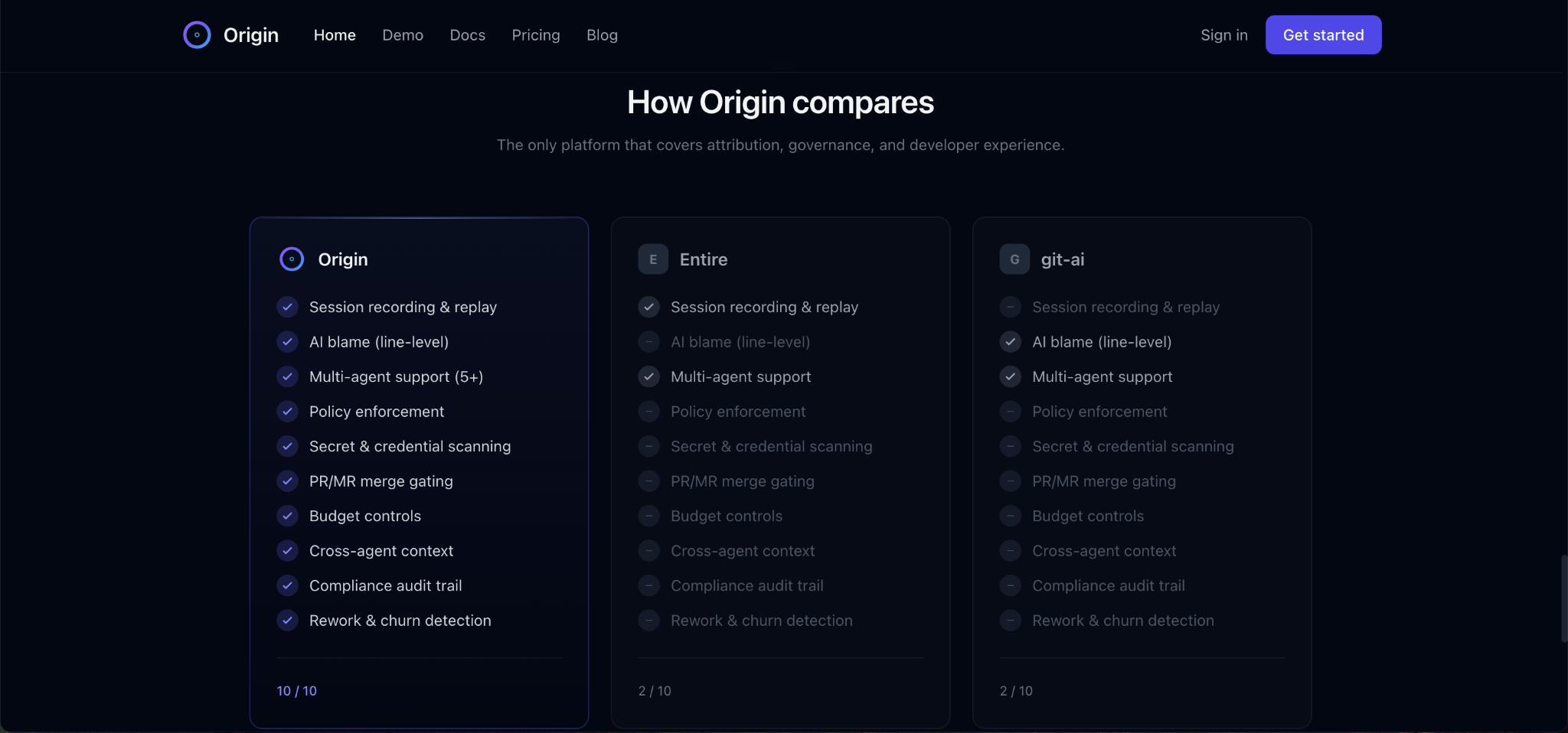Click checkmark for Entire's Session recording & replay
The image size is (1568, 733).
click(648, 307)
